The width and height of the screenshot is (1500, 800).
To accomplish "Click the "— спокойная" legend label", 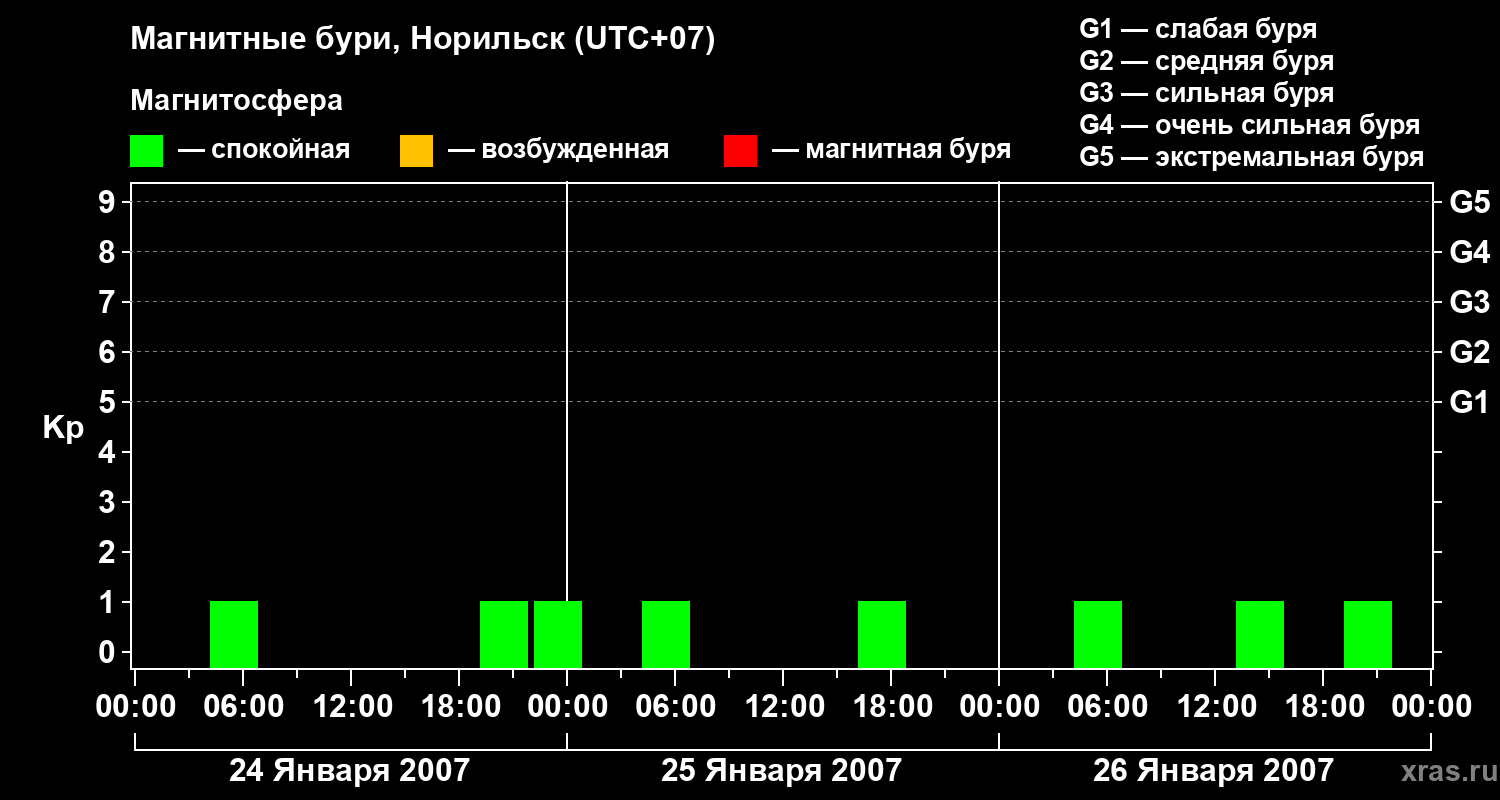I will (264, 150).
